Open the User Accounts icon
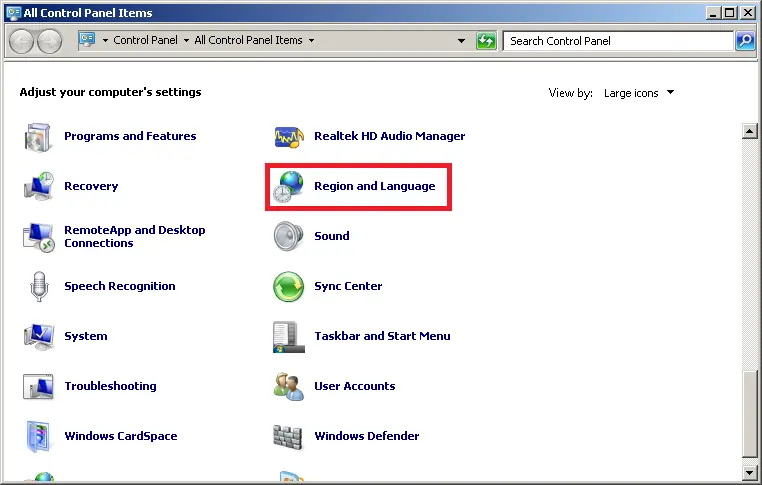The height and width of the screenshot is (485, 762). 289,387
